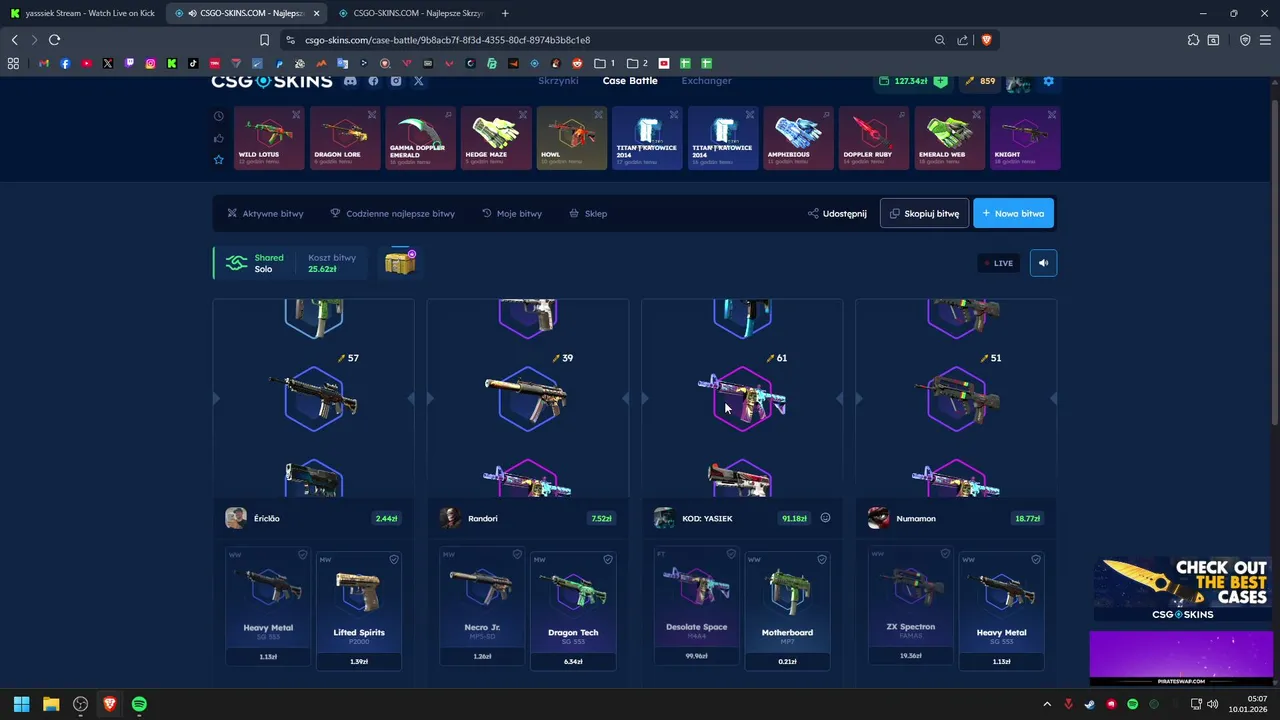Open the blue settings gear icon
This screenshot has height=720, width=1280.
coord(1049,81)
